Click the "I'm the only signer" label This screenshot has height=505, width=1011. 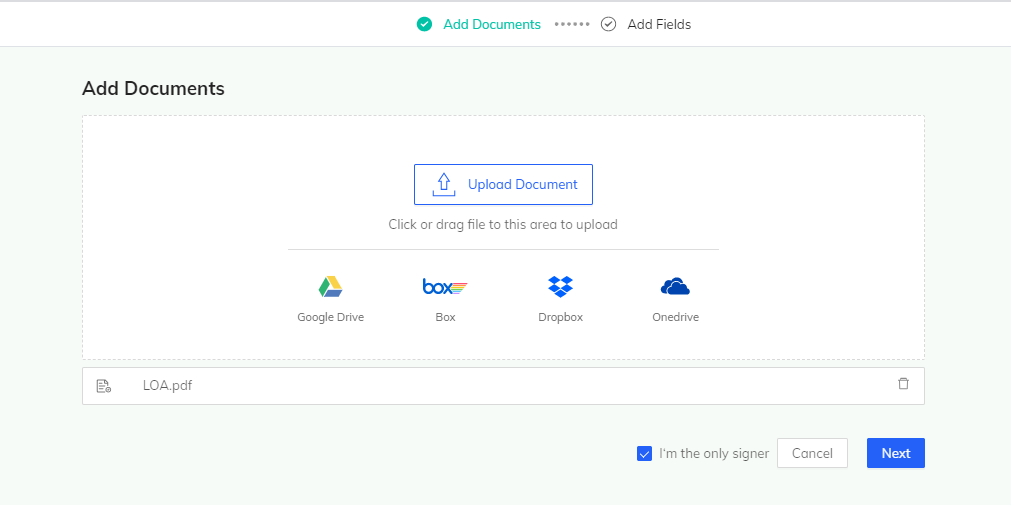[x=714, y=454]
